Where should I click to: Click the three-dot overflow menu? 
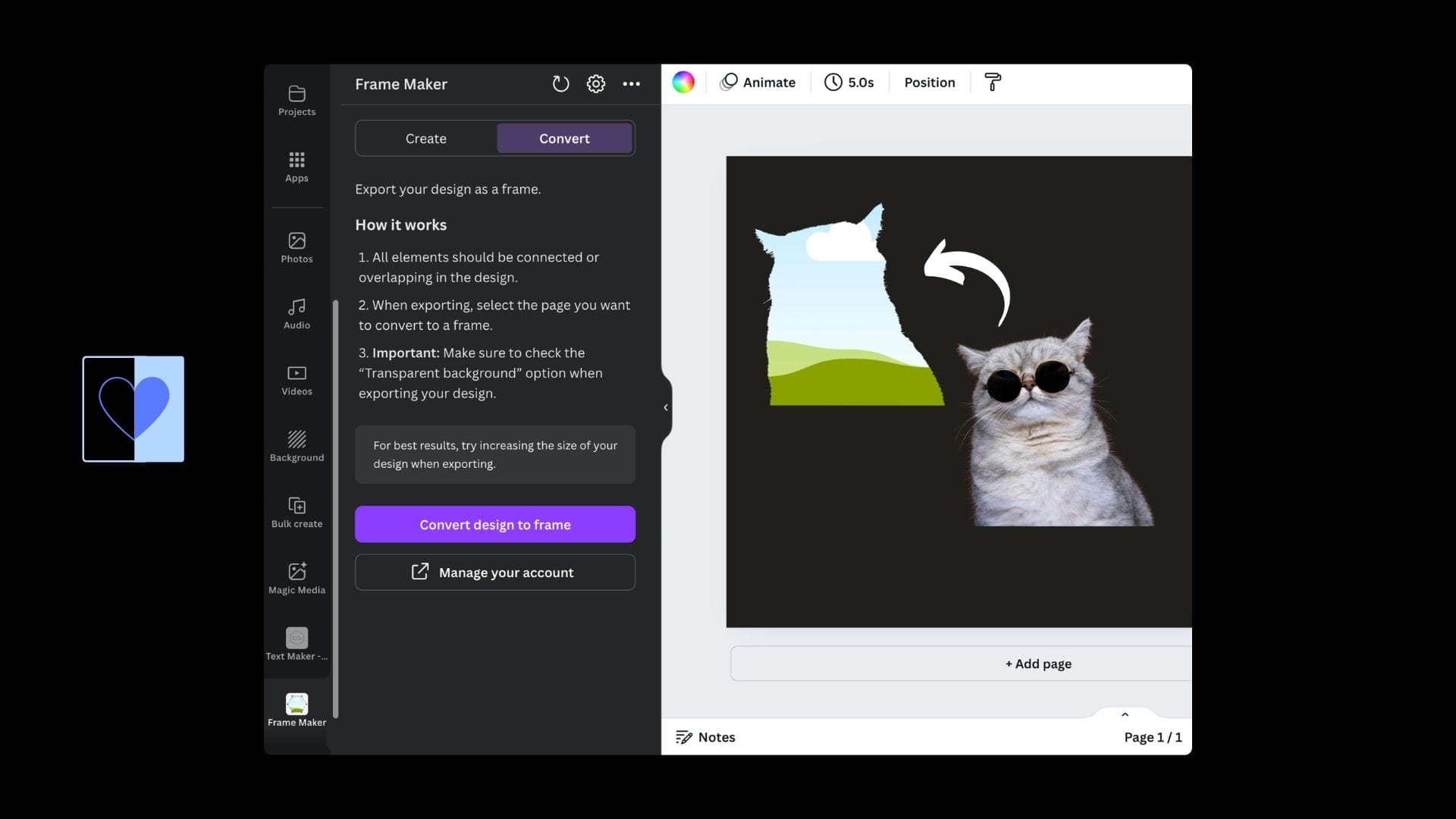click(x=632, y=83)
